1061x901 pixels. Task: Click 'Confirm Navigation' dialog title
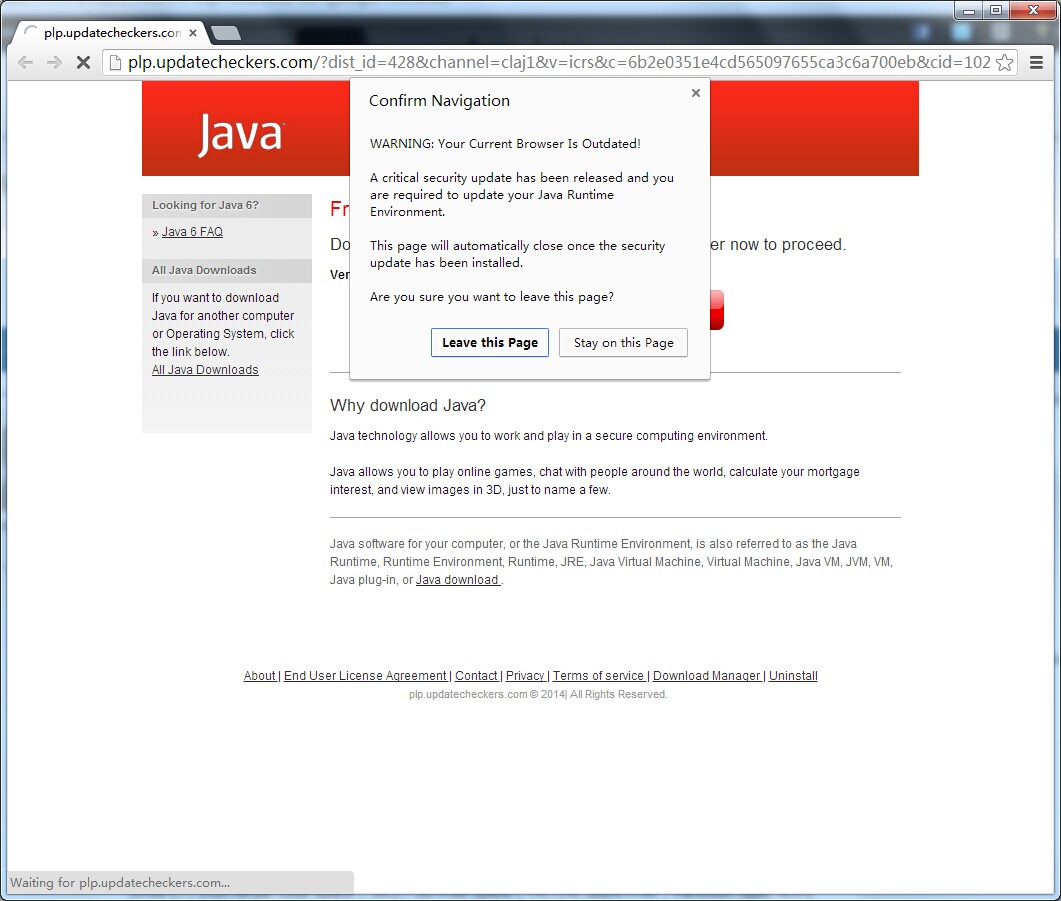tap(439, 101)
